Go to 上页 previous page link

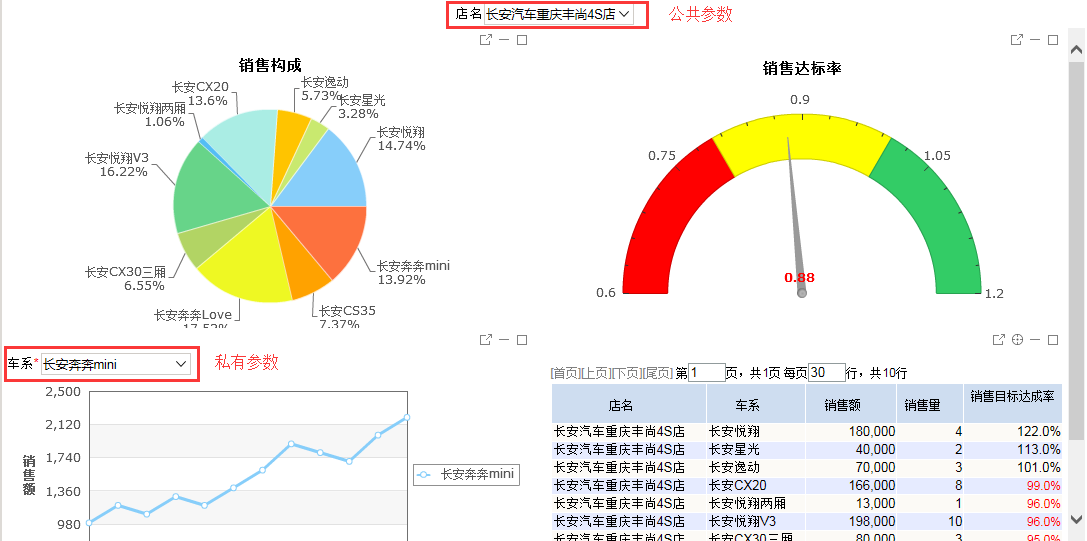pos(595,373)
